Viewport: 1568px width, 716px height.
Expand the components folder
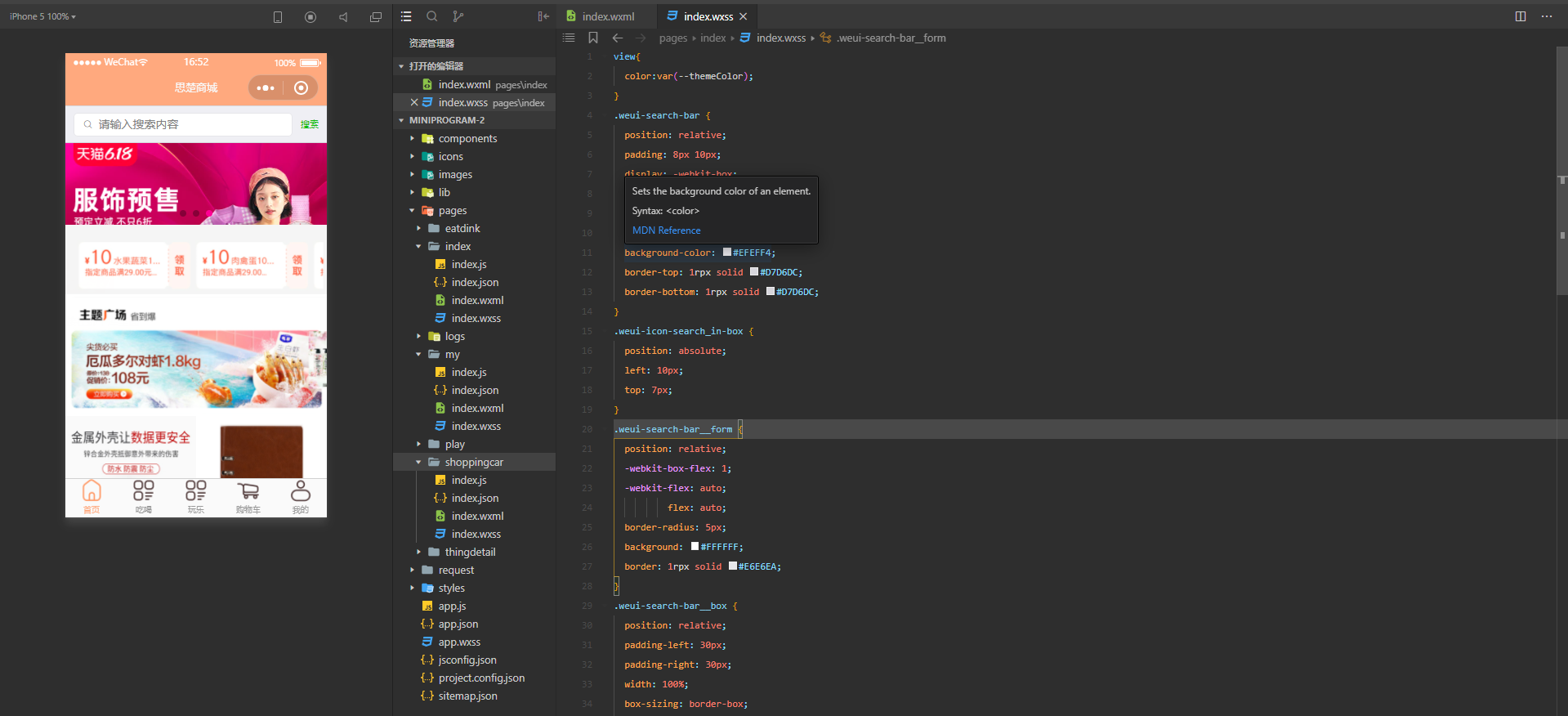(412, 138)
